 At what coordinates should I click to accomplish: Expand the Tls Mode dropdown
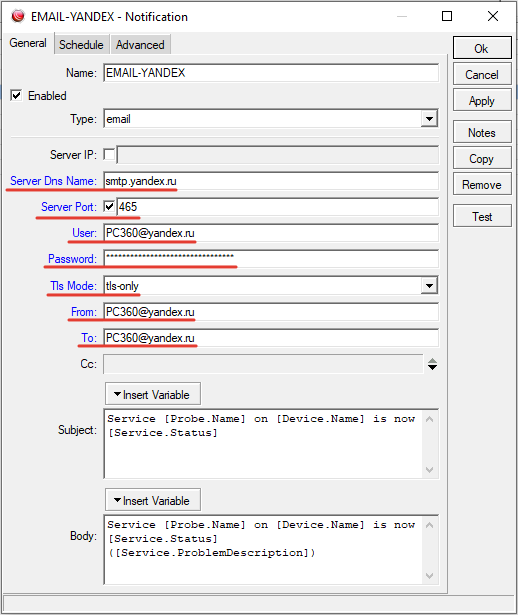click(x=429, y=286)
